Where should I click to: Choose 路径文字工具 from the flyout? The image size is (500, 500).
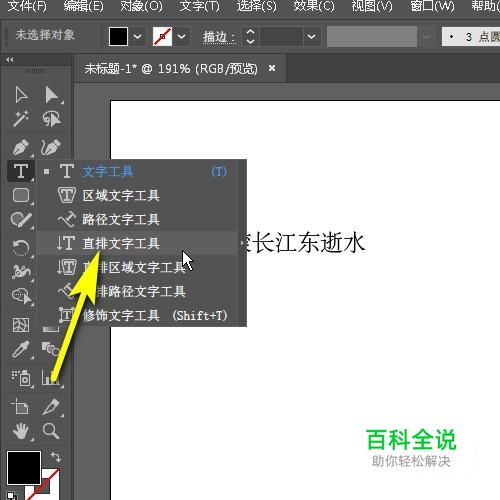pos(138,219)
